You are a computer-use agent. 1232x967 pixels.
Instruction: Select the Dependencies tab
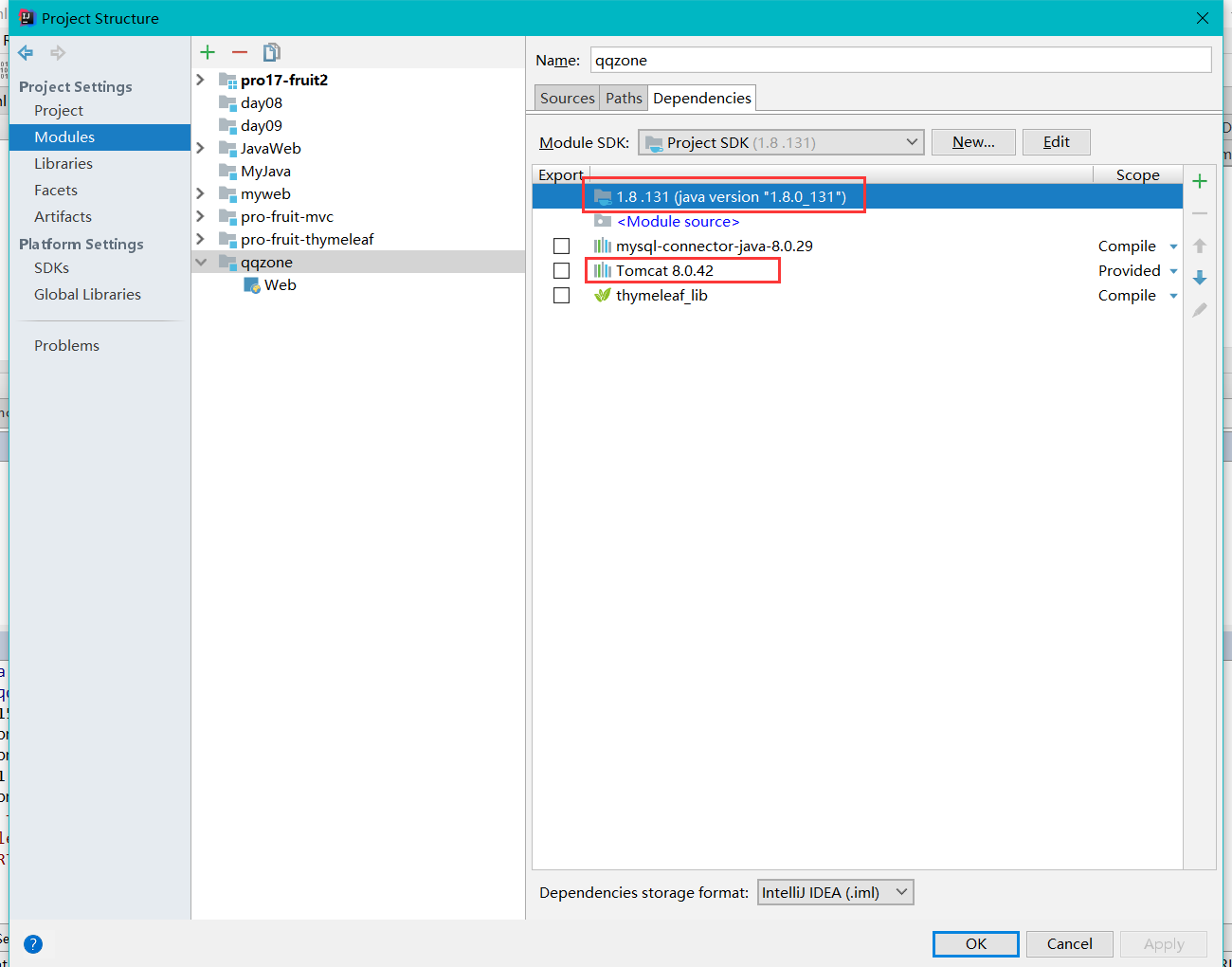tap(702, 99)
